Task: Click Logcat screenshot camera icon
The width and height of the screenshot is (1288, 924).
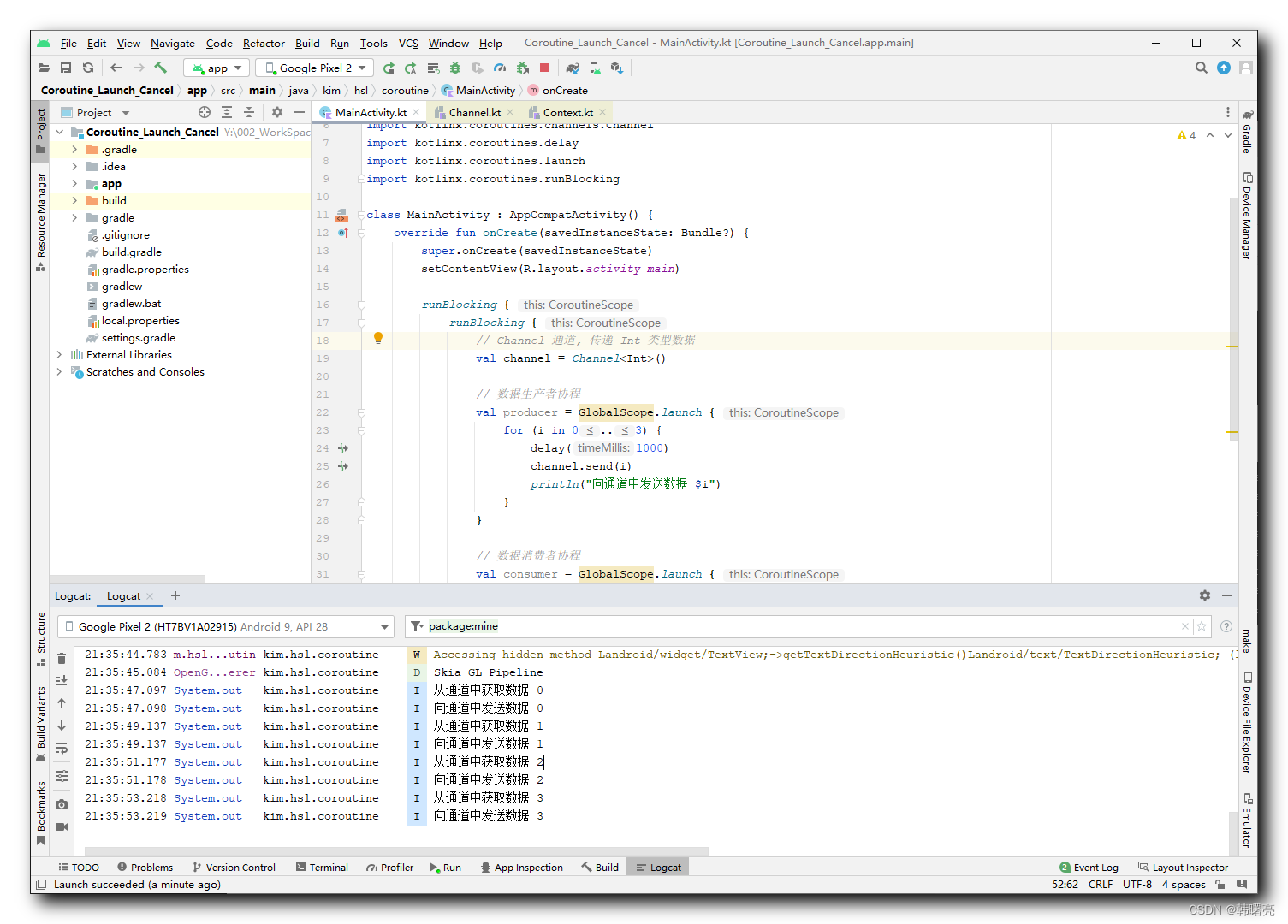Action: [x=62, y=805]
